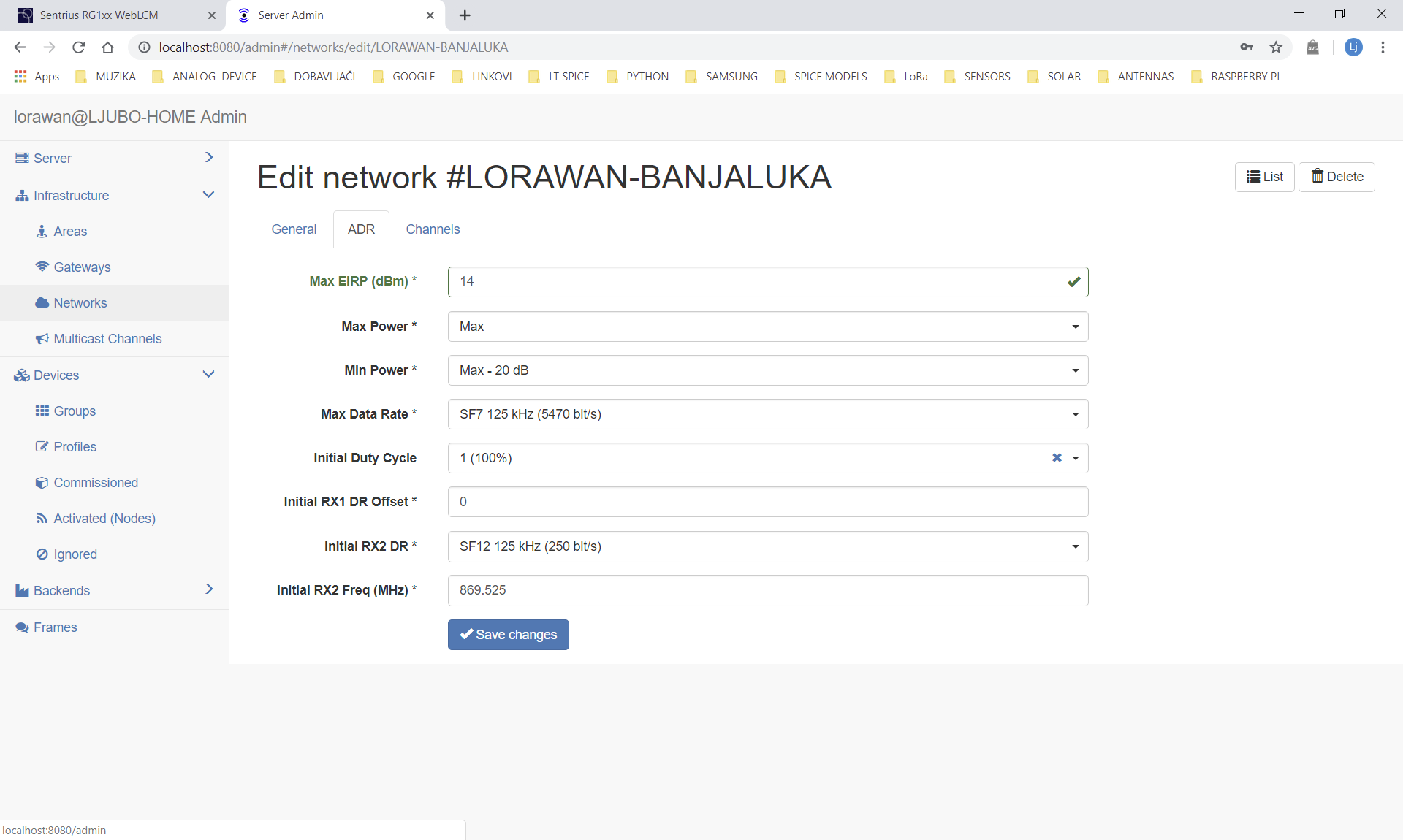1403x840 pixels.
Task: Click the Areas person icon
Action: click(x=43, y=231)
